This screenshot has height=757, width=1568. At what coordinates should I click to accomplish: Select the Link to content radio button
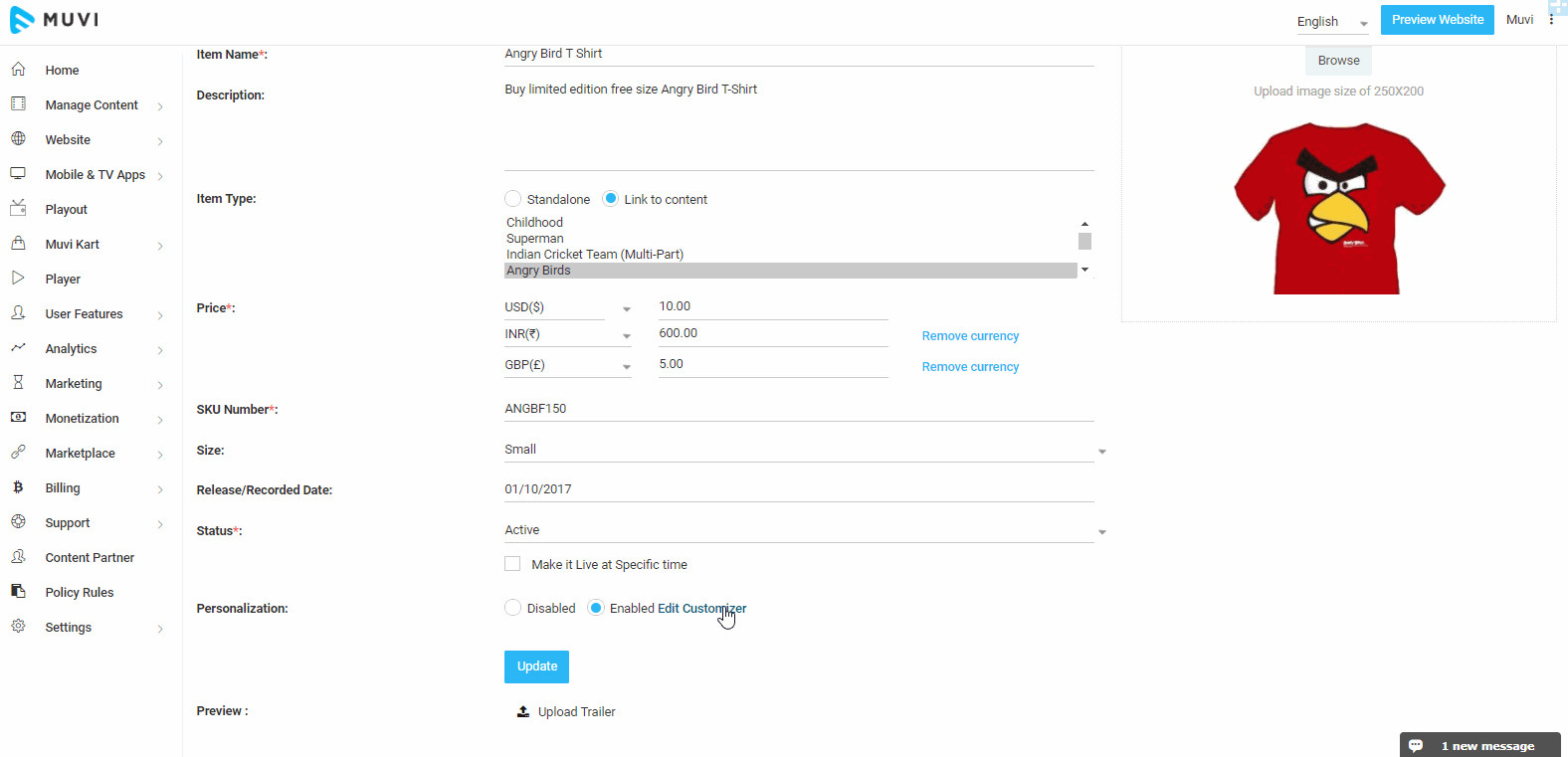point(611,199)
